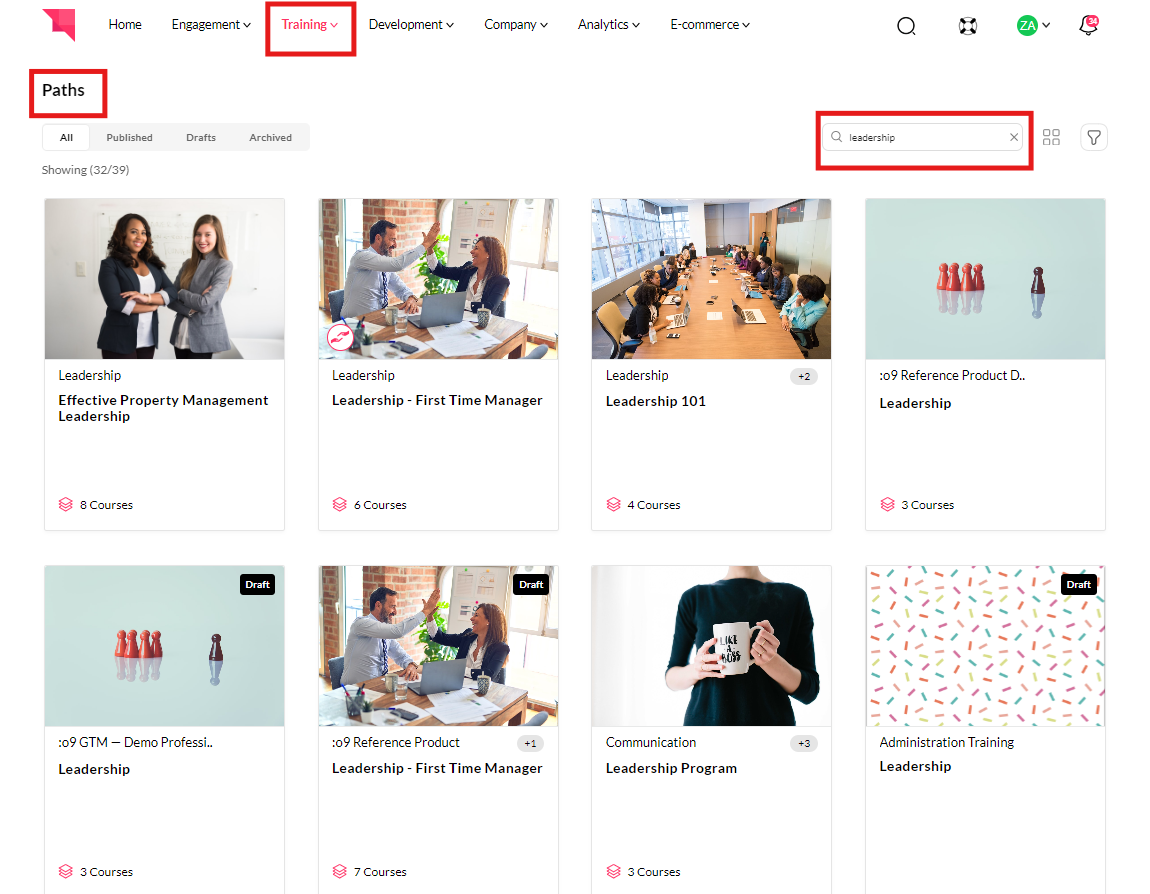This screenshot has width=1150, height=894.
Task: Open Leadership path under :o9 GTM
Action: [94, 769]
